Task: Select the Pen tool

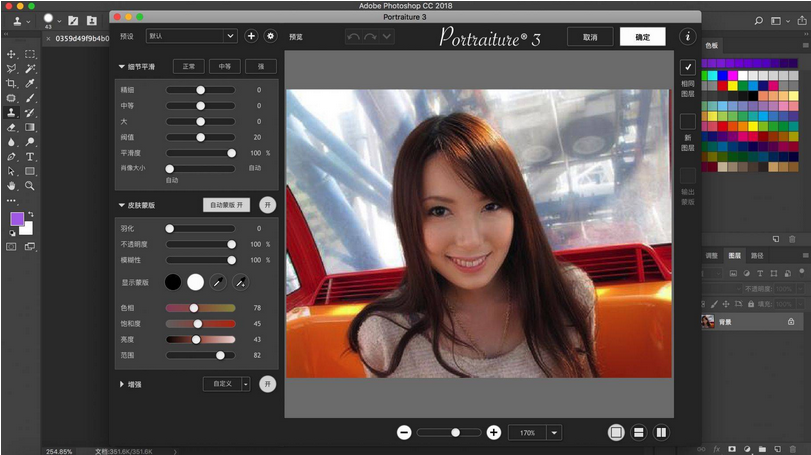Action: pyautogui.click(x=11, y=157)
